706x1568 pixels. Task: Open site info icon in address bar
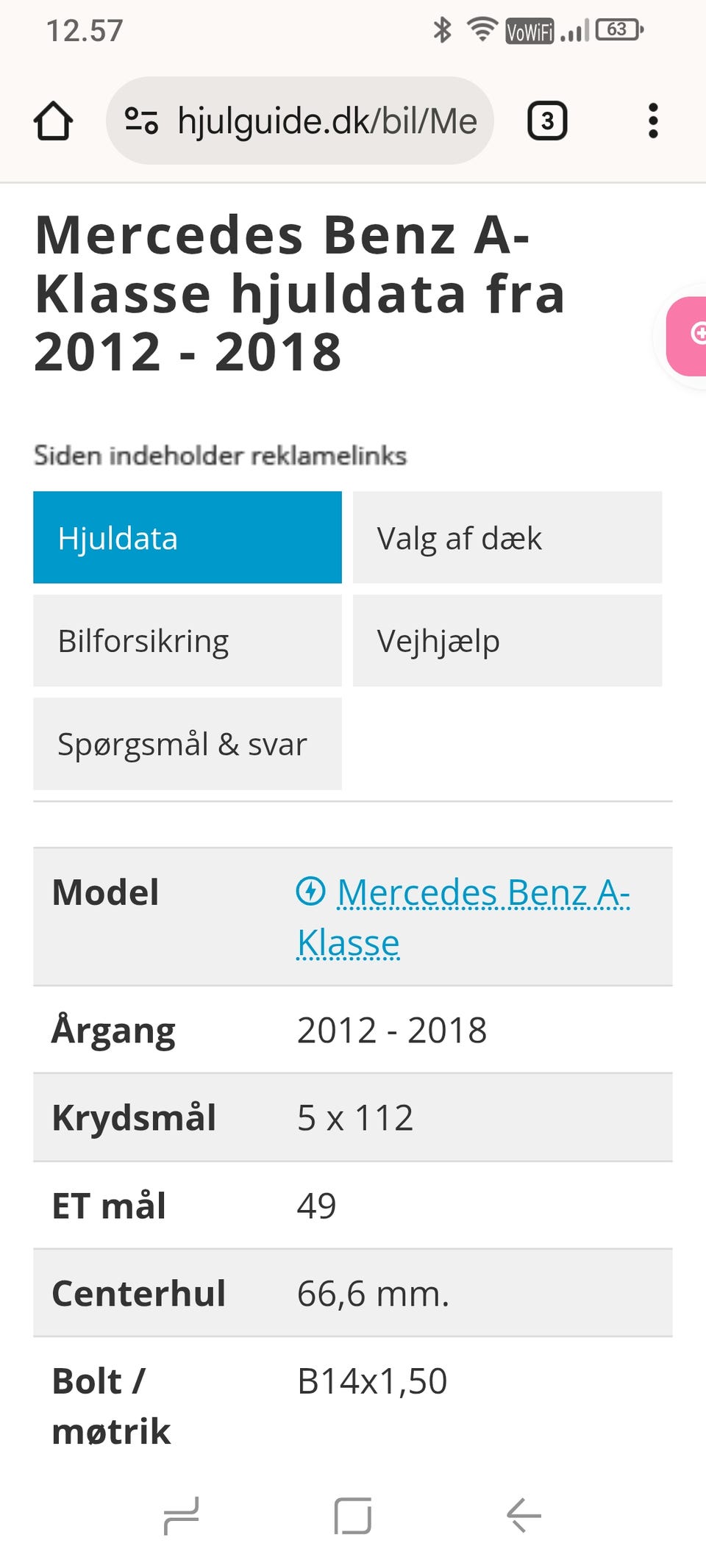[x=141, y=121]
